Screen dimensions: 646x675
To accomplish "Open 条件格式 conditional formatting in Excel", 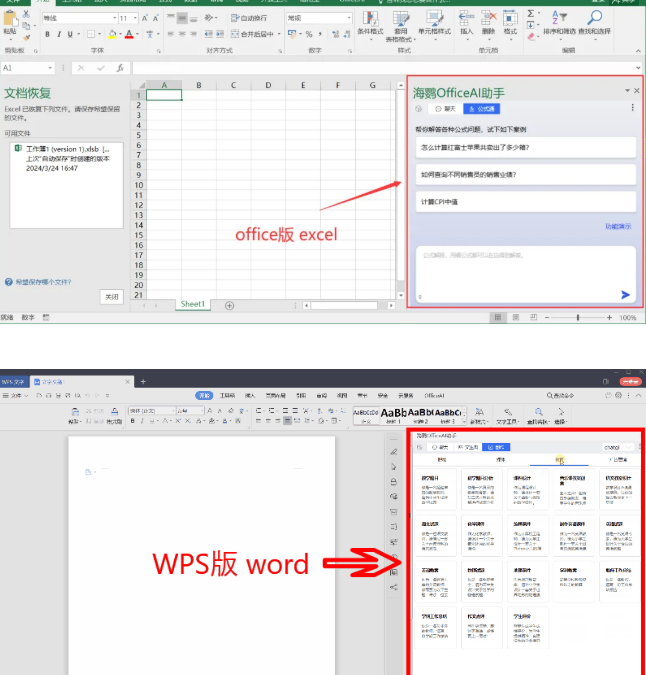I will 370,25.
